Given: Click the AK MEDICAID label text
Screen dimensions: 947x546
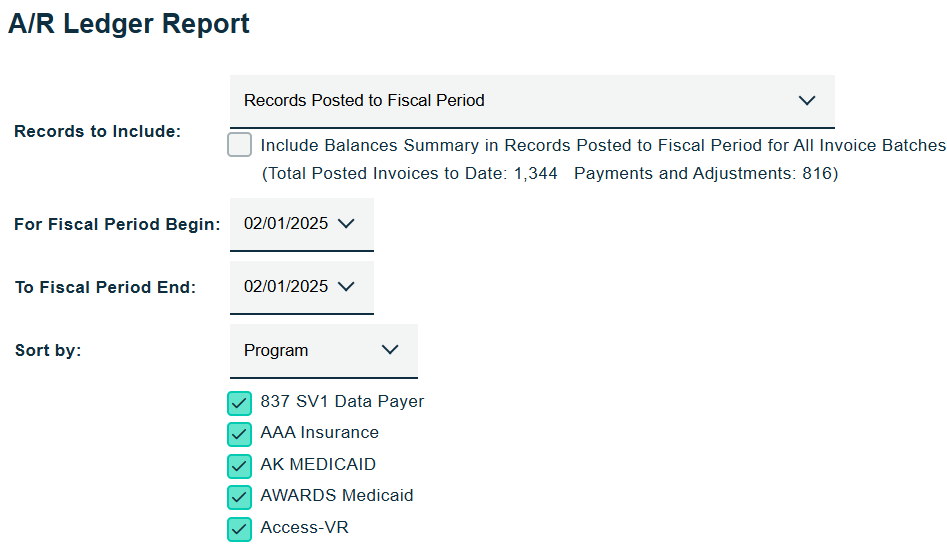Looking at the screenshot, I should (x=318, y=465).
